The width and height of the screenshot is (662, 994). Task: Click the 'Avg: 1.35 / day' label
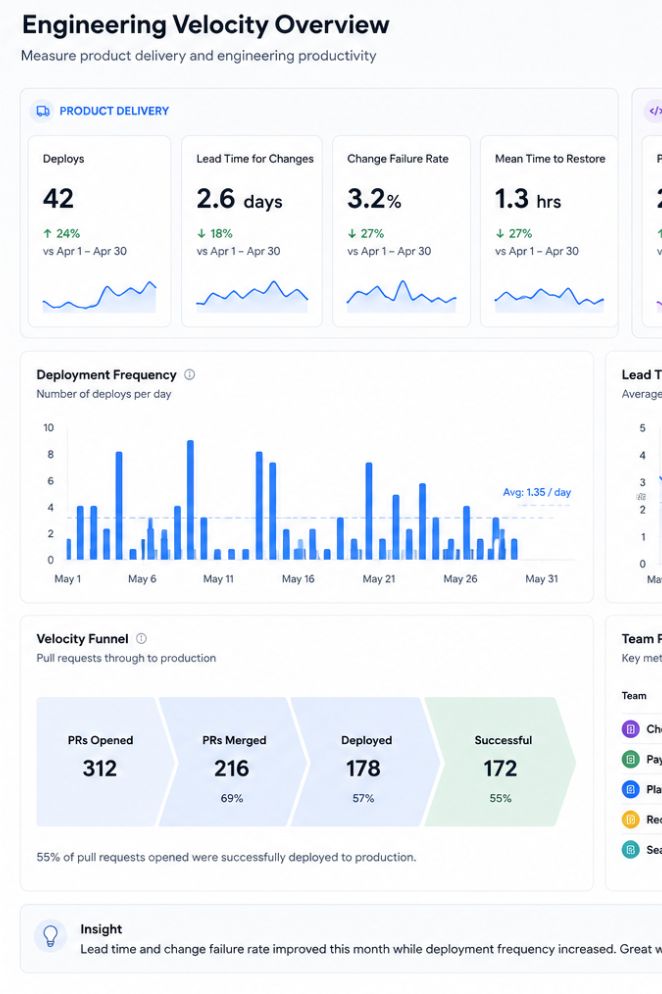[537, 492]
